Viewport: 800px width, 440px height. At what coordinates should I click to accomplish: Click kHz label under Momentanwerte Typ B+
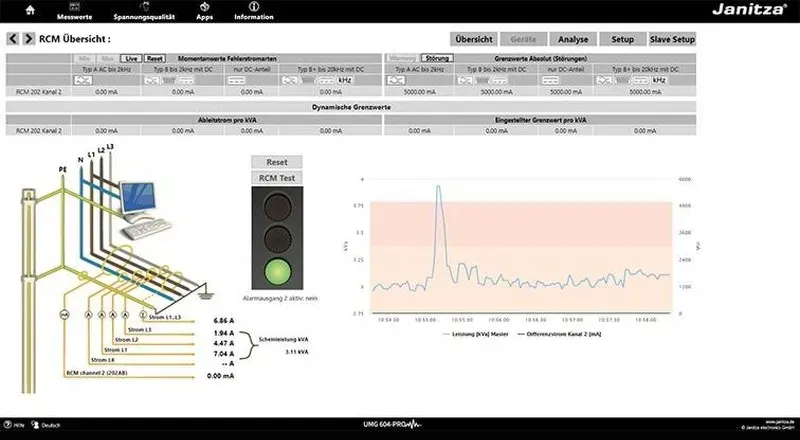tap(345, 80)
